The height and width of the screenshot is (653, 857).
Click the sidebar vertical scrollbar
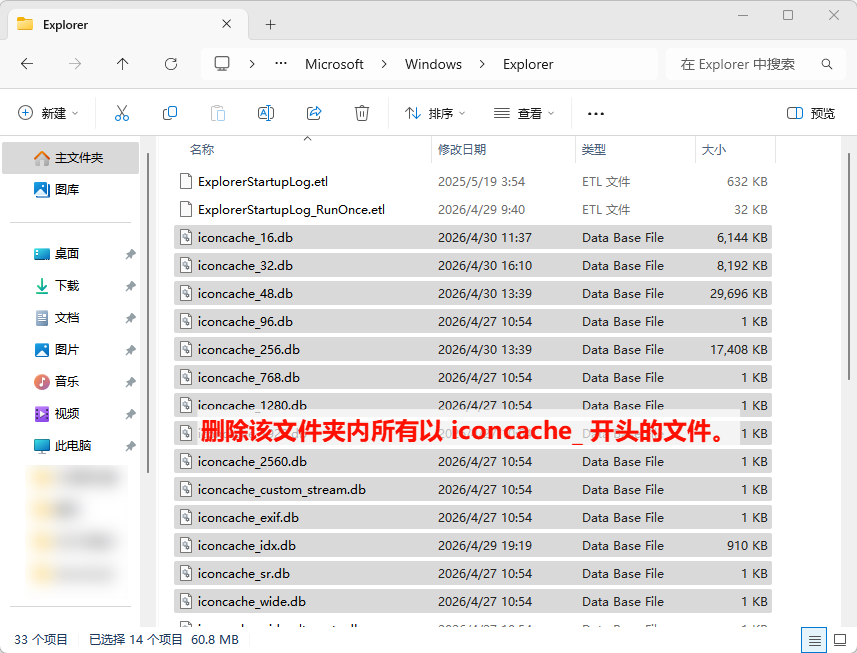coord(148,313)
